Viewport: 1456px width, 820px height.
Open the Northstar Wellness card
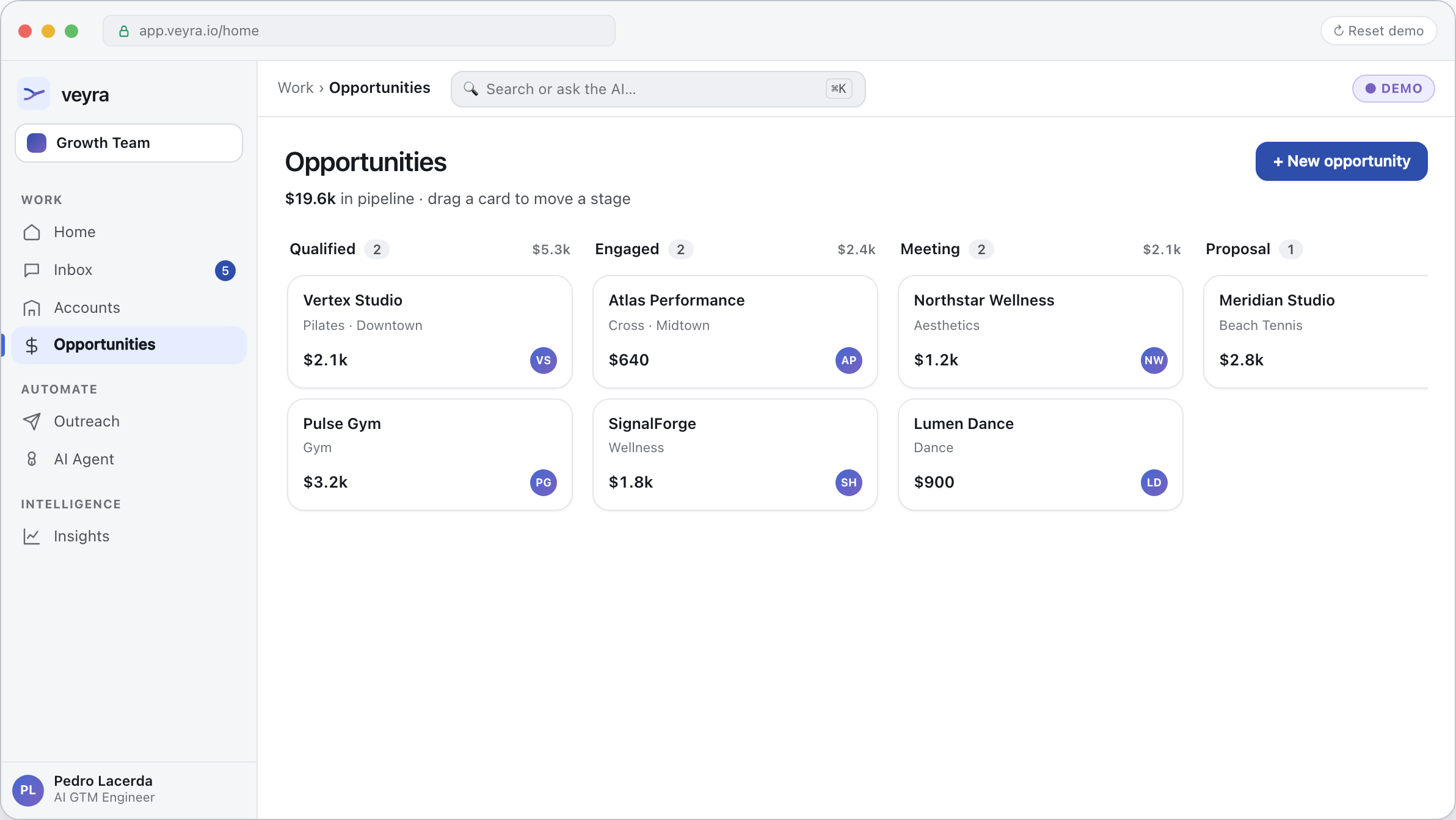pos(1041,332)
